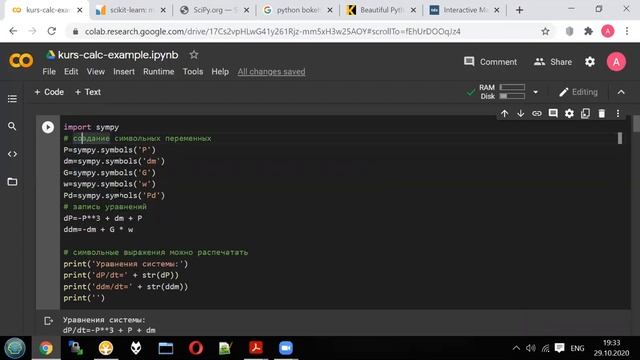The image size is (640, 360).
Task: Click the RAM usage bar
Action: [x=512, y=87]
